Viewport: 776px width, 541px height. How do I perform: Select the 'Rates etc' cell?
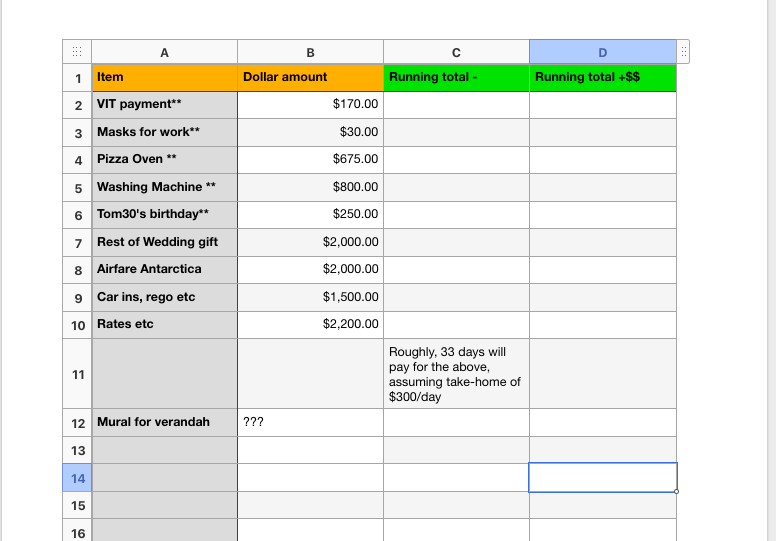[x=164, y=325]
